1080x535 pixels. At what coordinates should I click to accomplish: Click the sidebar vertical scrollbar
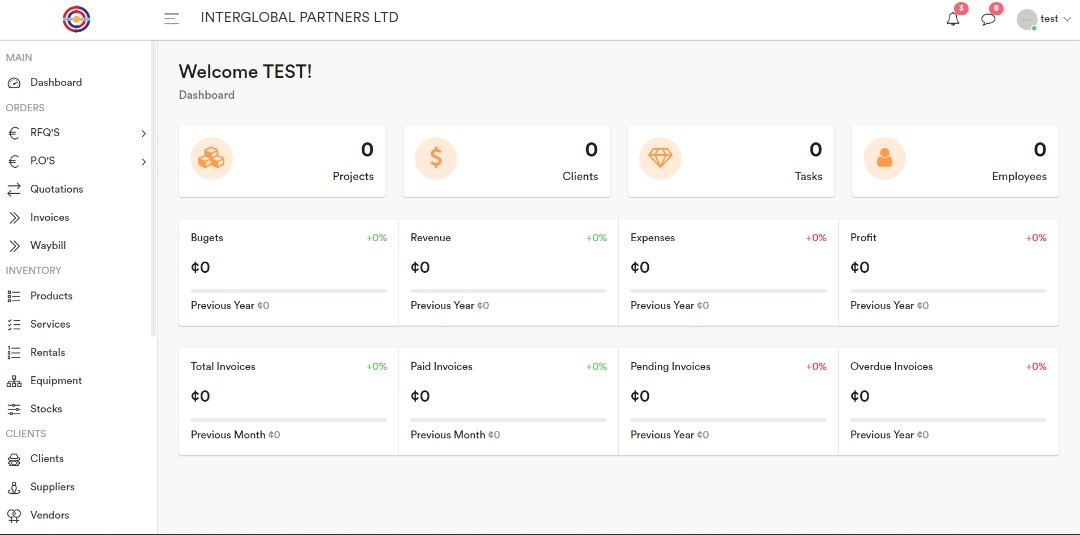click(x=153, y=190)
